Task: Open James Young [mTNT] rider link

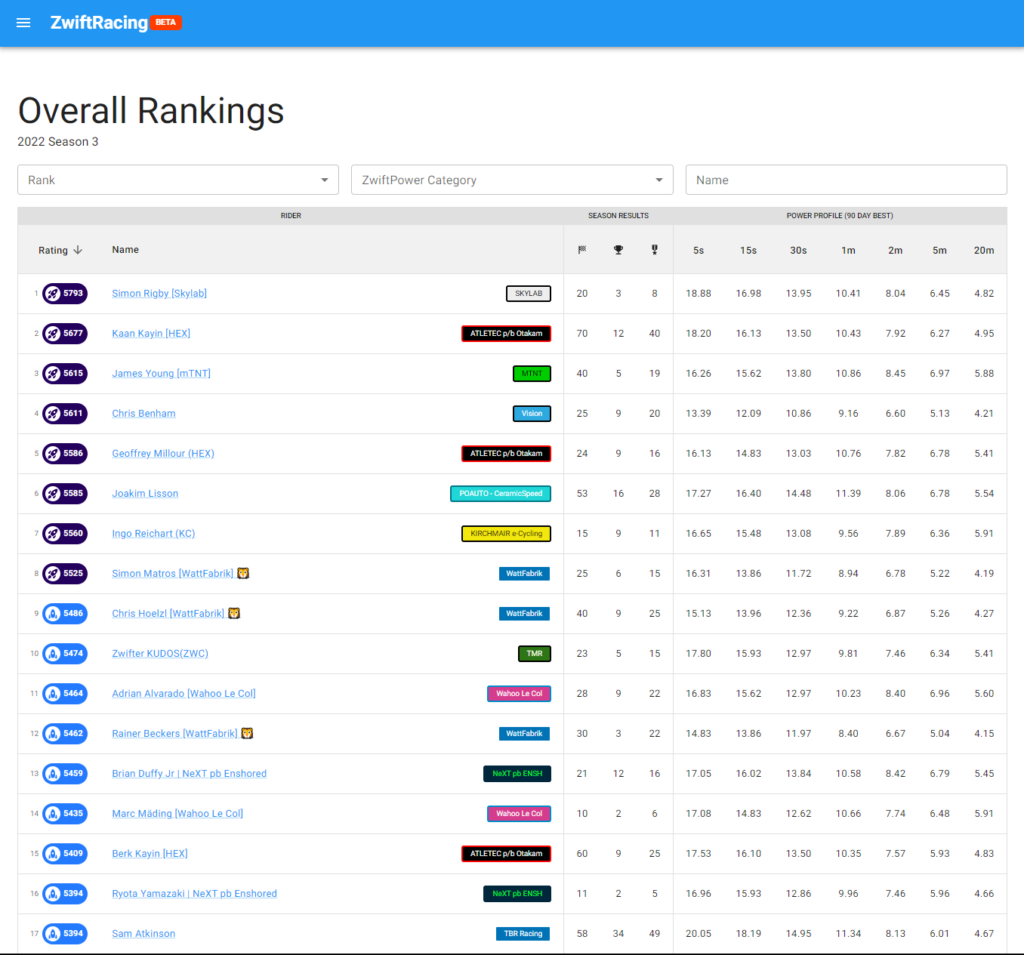Action: point(161,373)
